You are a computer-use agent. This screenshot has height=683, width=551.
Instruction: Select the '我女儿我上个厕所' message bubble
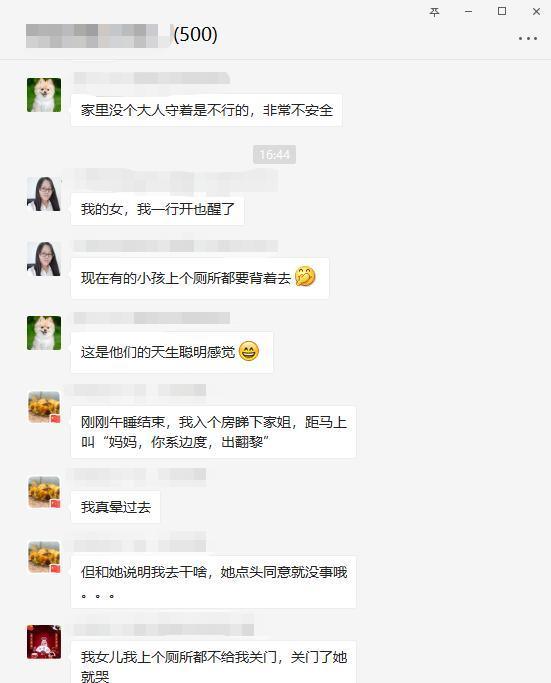[x=213, y=662]
